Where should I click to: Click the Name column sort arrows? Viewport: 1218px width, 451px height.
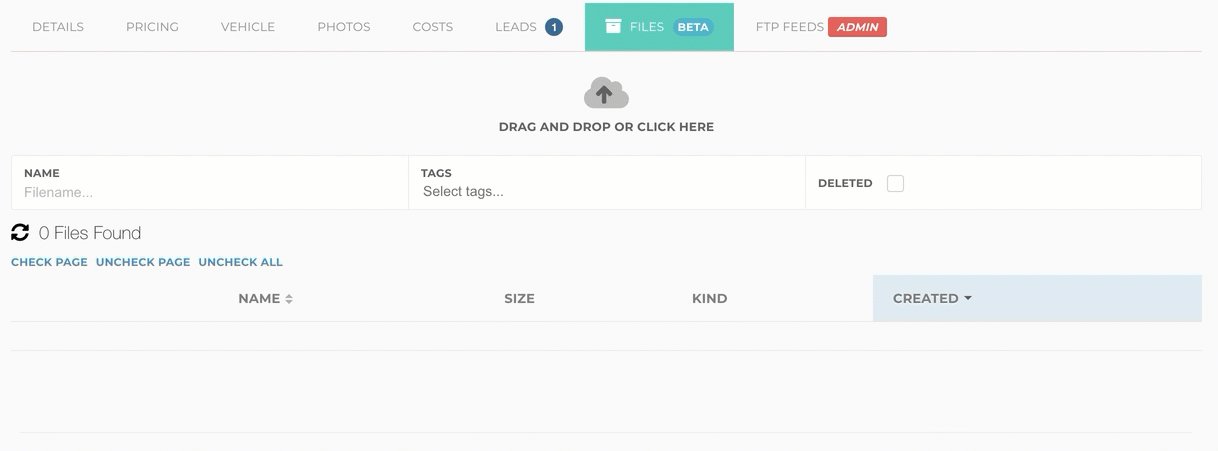(289, 299)
